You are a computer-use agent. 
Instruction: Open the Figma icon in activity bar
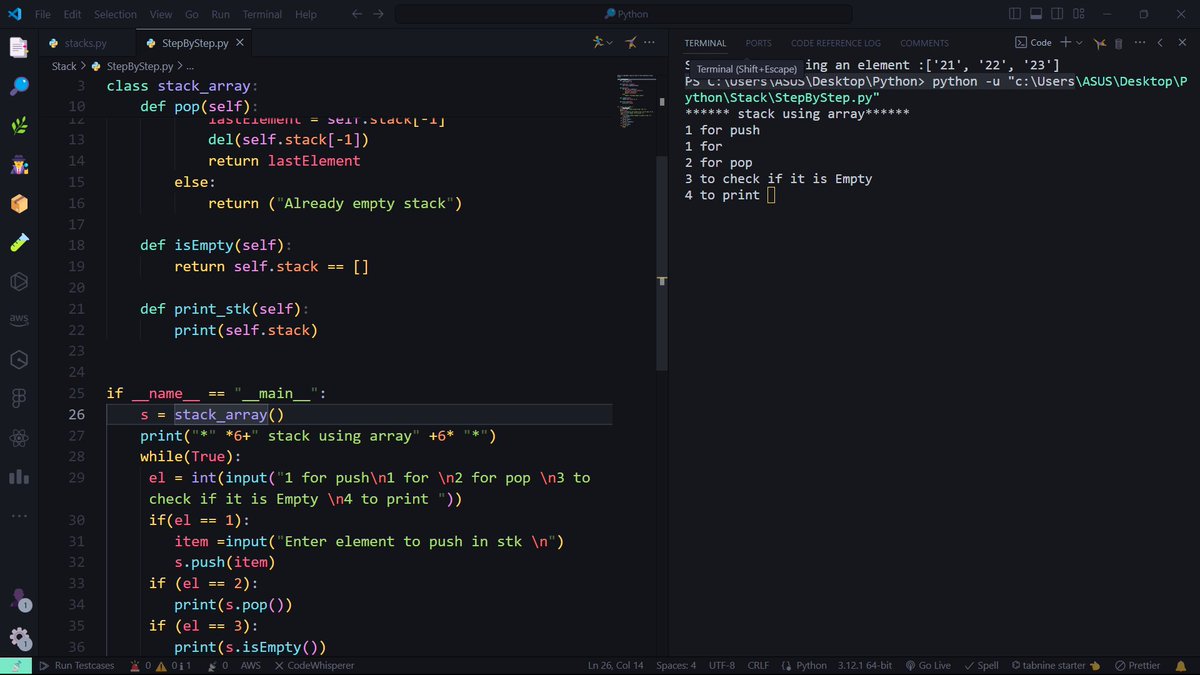point(18,398)
